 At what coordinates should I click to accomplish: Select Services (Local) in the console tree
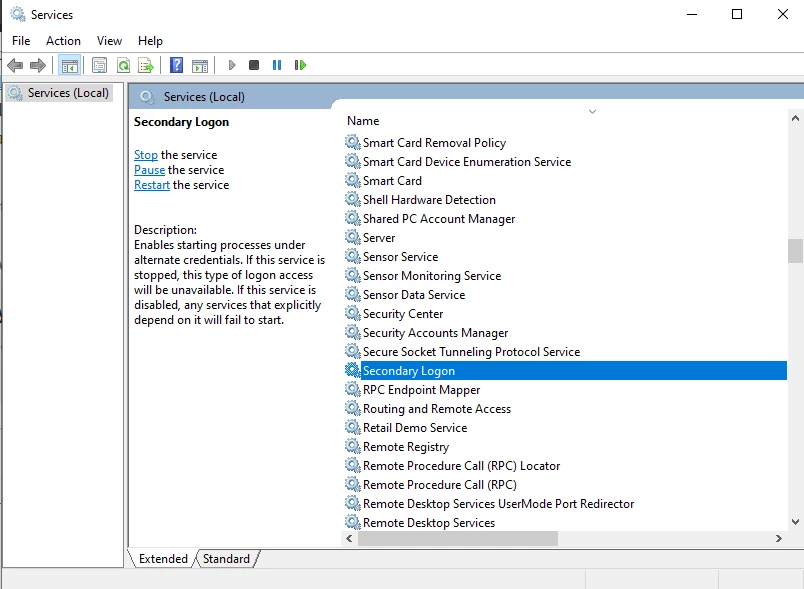68,93
